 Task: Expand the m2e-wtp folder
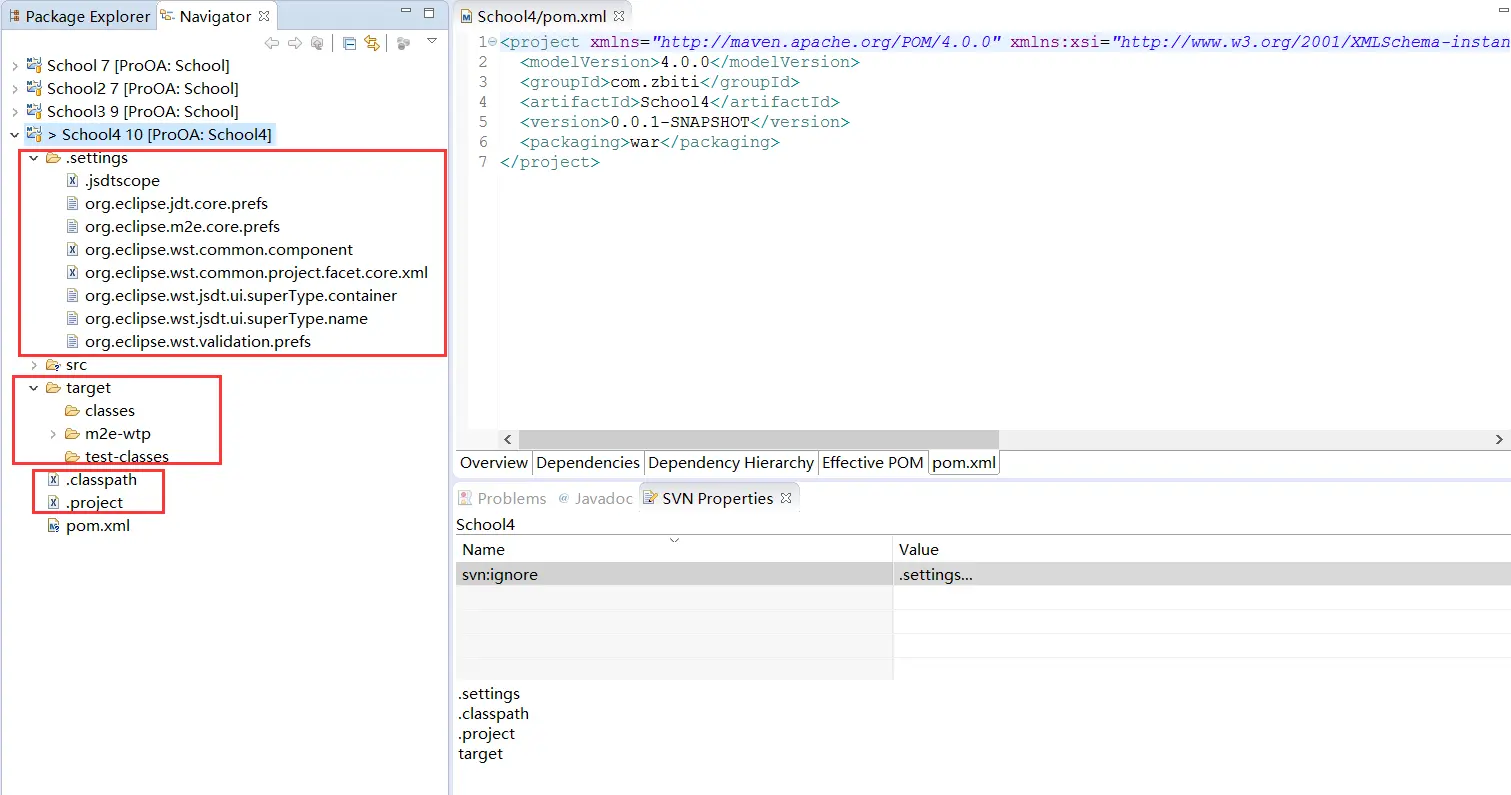[x=52, y=434]
